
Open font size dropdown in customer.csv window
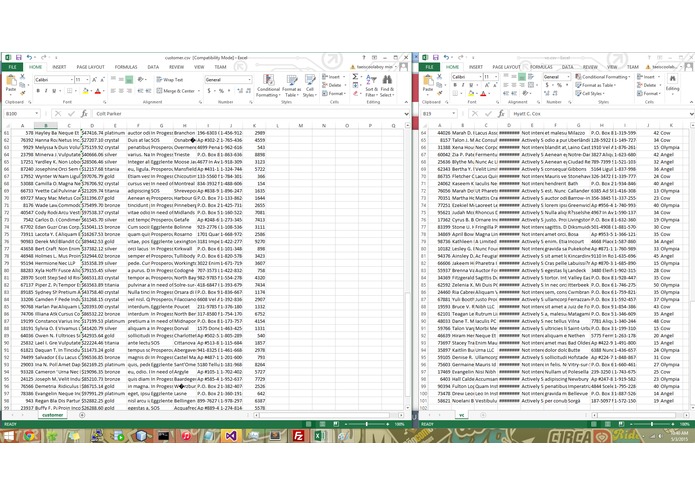tap(88, 80)
